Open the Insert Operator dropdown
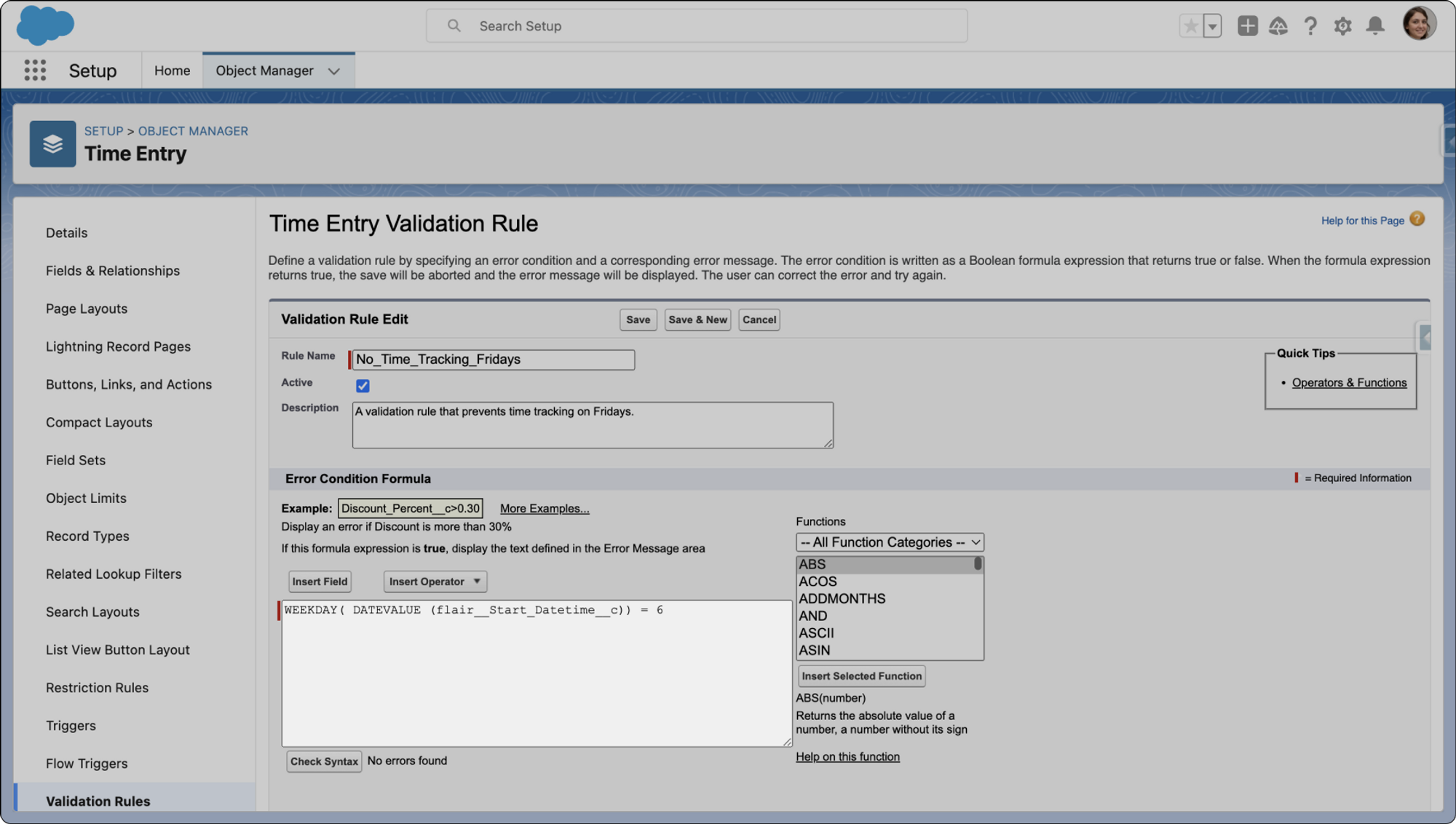Viewport: 1456px width, 824px height. [x=435, y=582]
